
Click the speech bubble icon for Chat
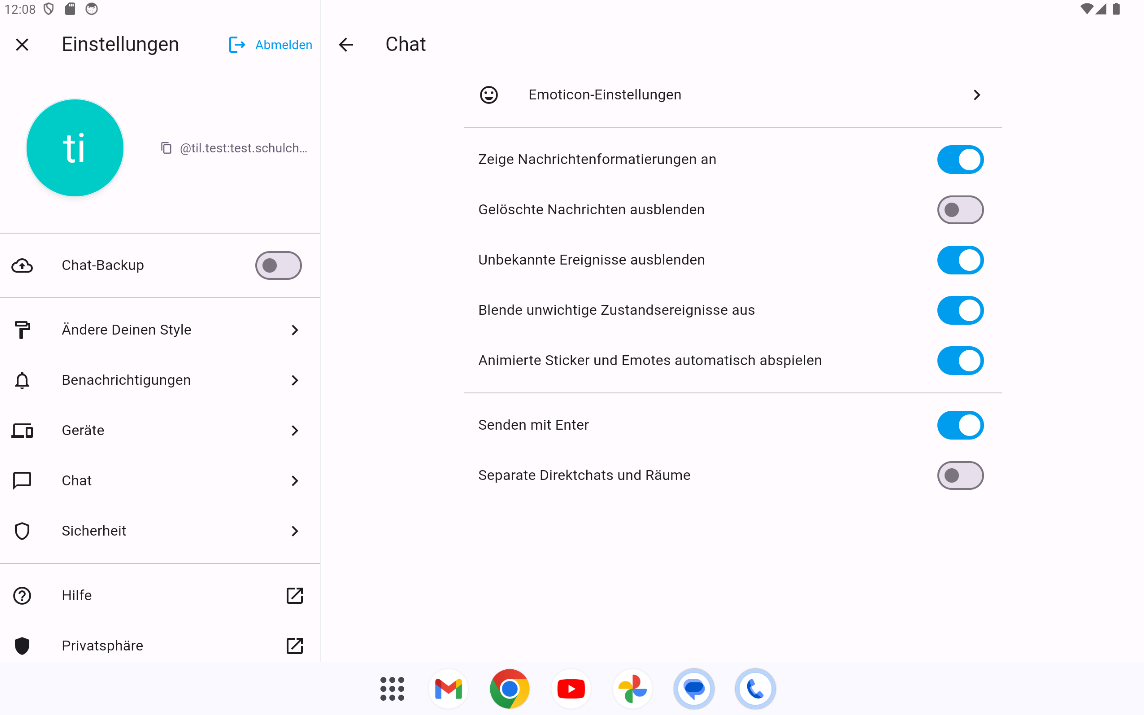coord(22,481)
